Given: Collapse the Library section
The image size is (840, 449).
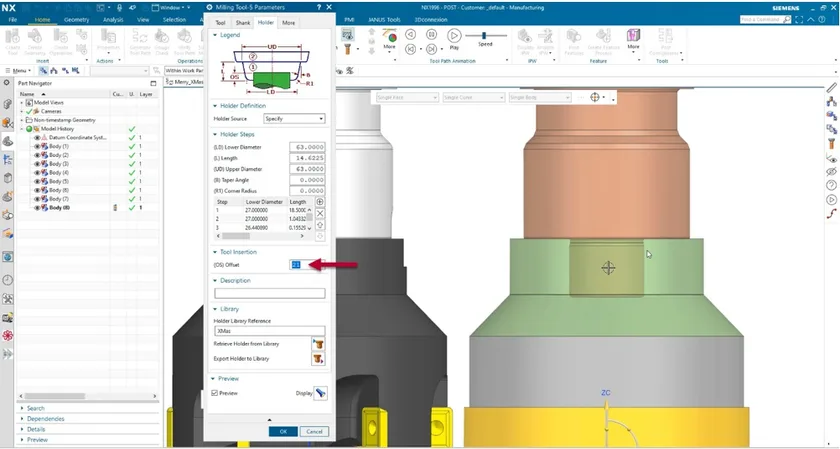Looking at the screenshot, I should (x=215, y=309).
